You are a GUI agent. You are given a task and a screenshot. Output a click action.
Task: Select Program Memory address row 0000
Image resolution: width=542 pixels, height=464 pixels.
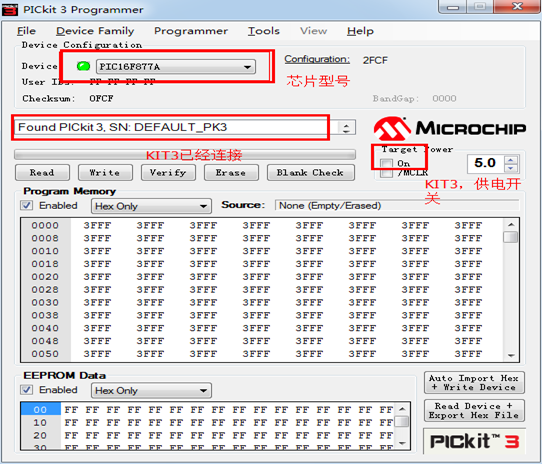[45, 225]
